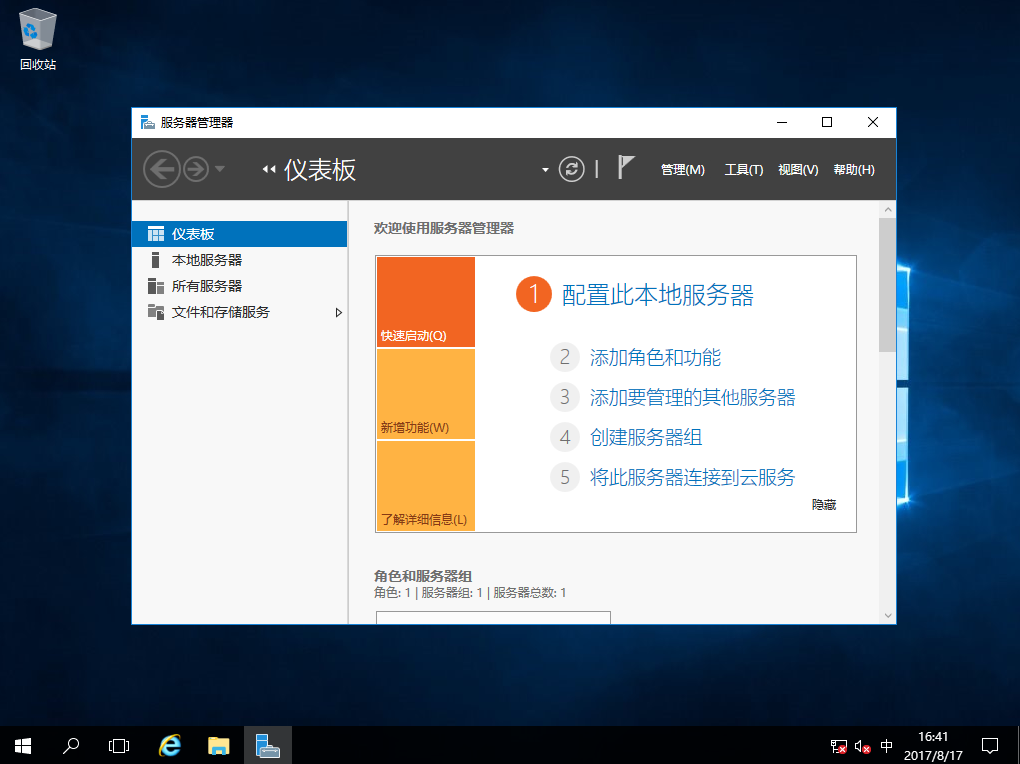This screenshot has height=764, width=1020.
Task: Click the step 3 circle
Action: [565, 397]
